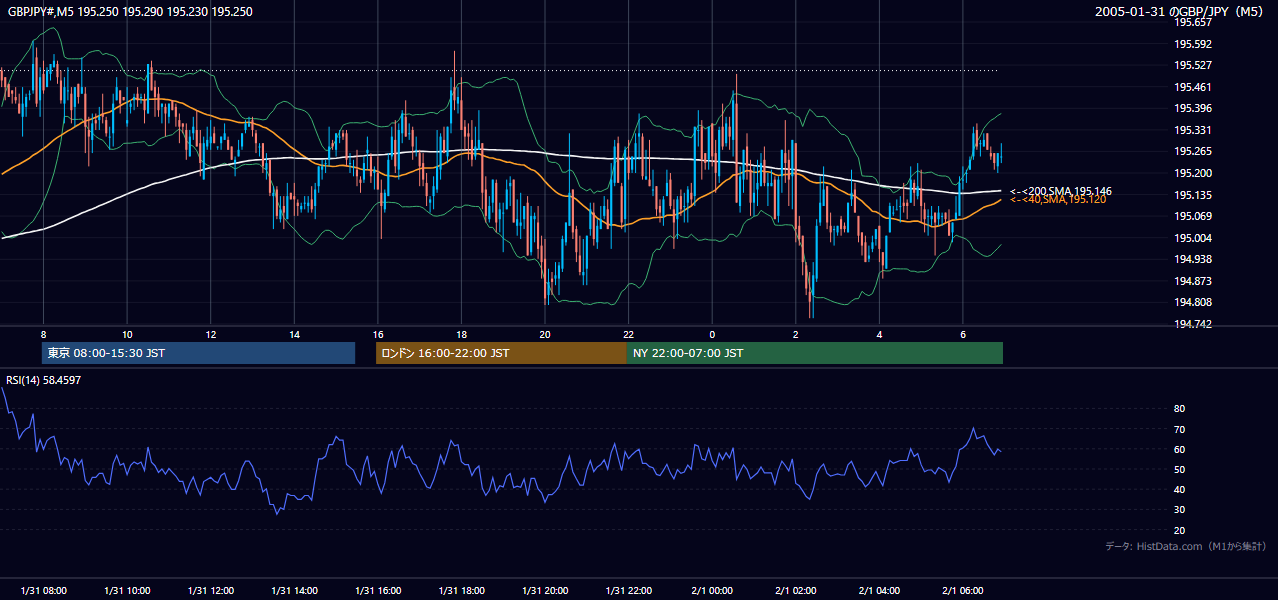The height and width of the screenshot is (600, 1278).
Task: Click the orange 40 SMA 195.120 label
Action: coord(1058,200)
